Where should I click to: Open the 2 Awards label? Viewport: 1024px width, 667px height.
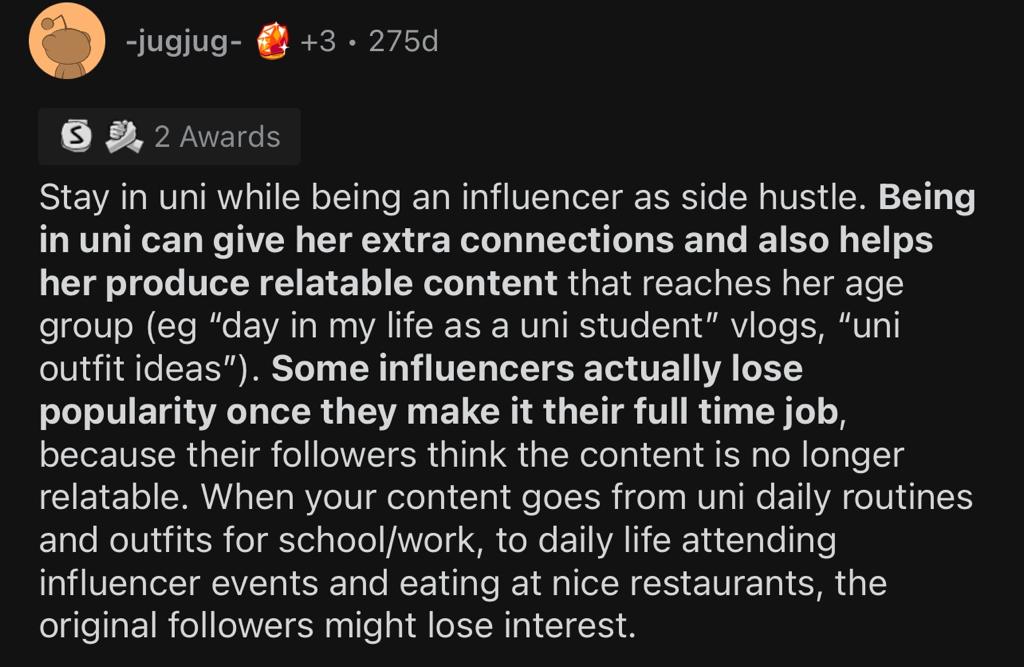coord(217,137)
